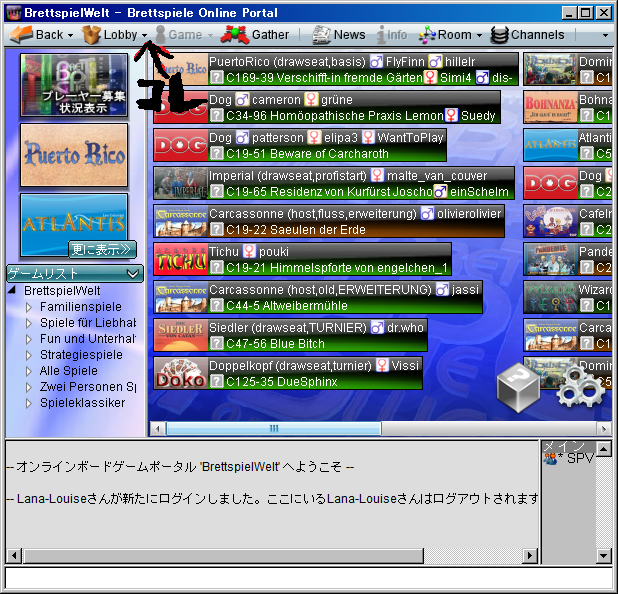
Task: Click the chat text input field
Action: coord(308,578)
